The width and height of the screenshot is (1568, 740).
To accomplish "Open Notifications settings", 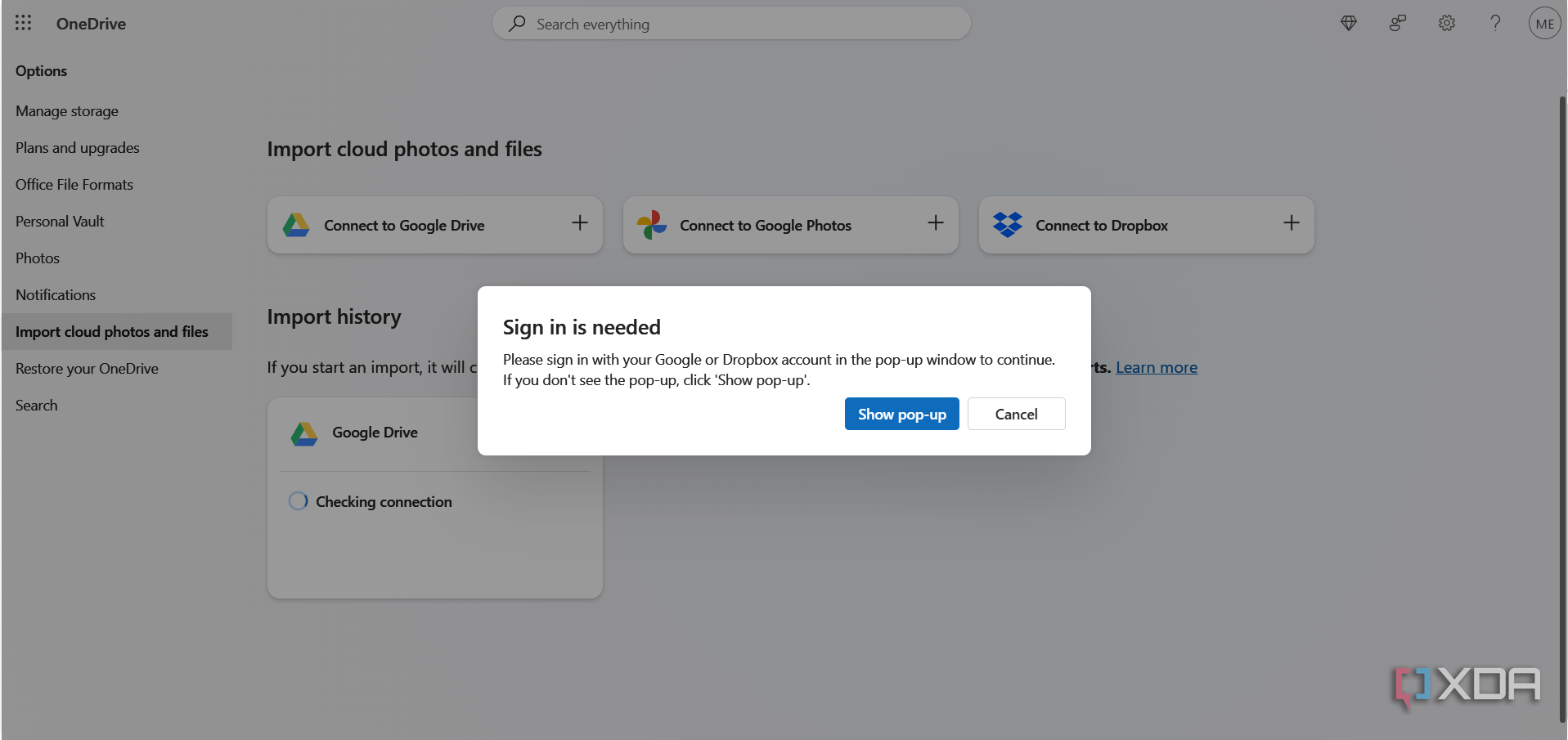I will [x=56, y=295].
